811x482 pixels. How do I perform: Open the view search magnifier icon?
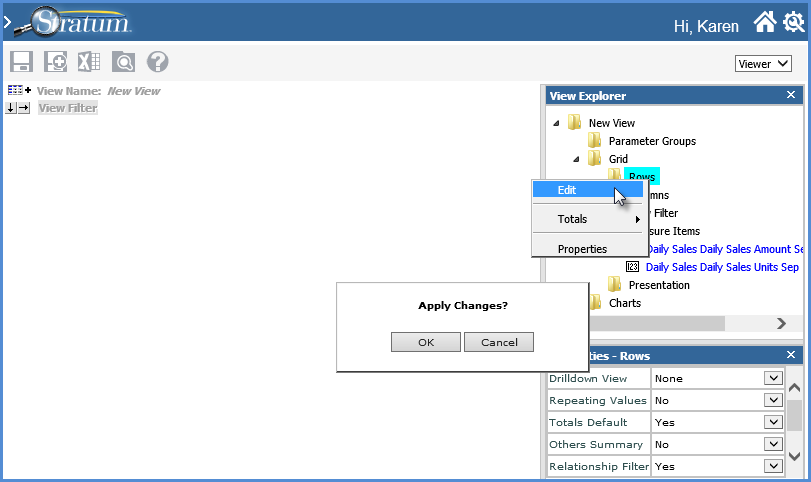pyautogui.click(x=123, y=62)
